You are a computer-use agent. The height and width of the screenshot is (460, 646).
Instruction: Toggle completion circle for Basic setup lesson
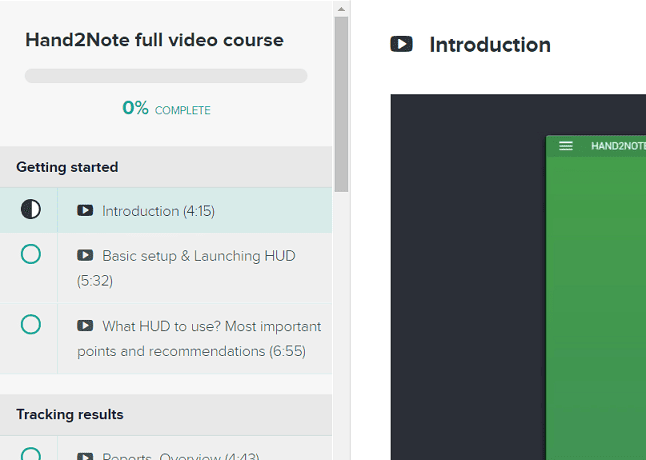pyautogui.click(x=31, y=255)
